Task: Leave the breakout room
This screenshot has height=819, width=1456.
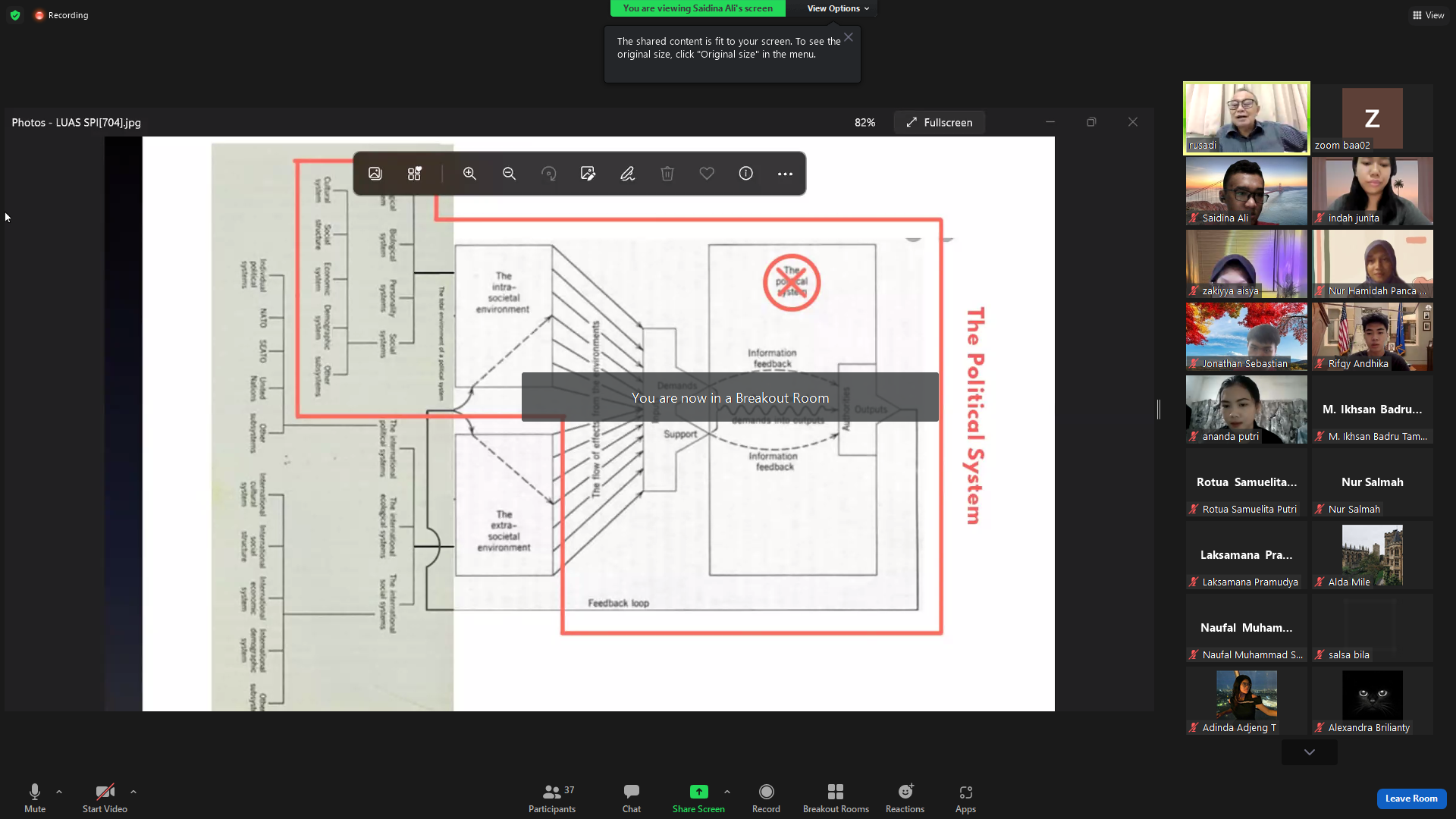Action: [x=1411, y=799]
